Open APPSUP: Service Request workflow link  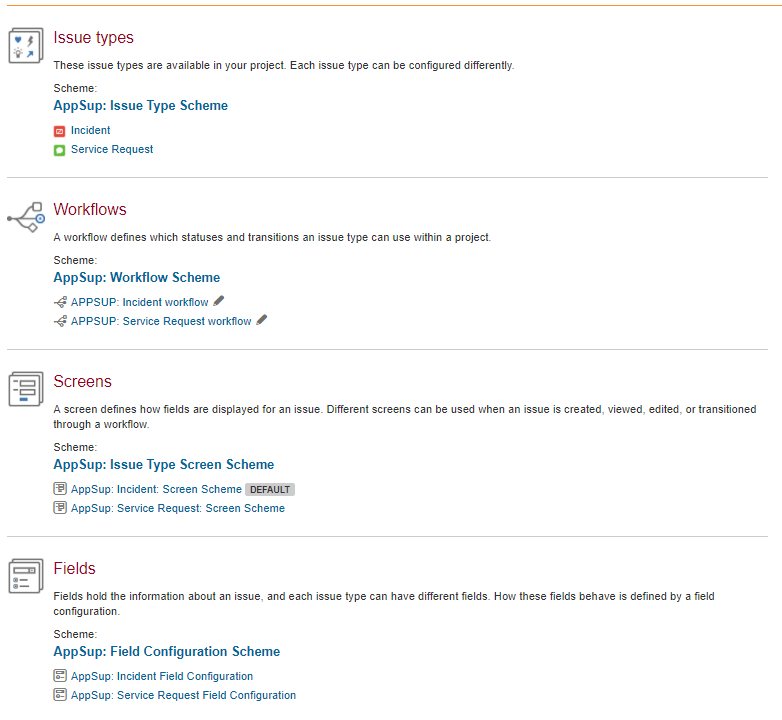[161, 322]
